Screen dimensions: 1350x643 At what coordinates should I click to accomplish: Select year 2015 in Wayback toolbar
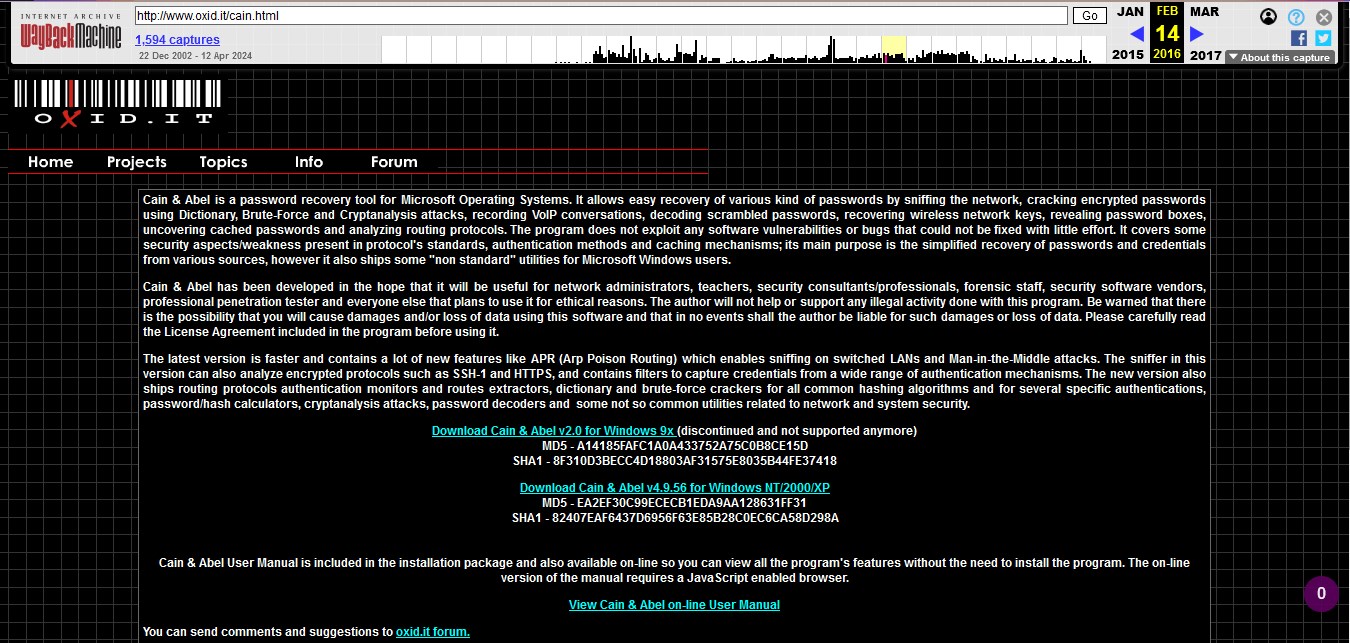pyautogui.click(x=1128, y=55)
